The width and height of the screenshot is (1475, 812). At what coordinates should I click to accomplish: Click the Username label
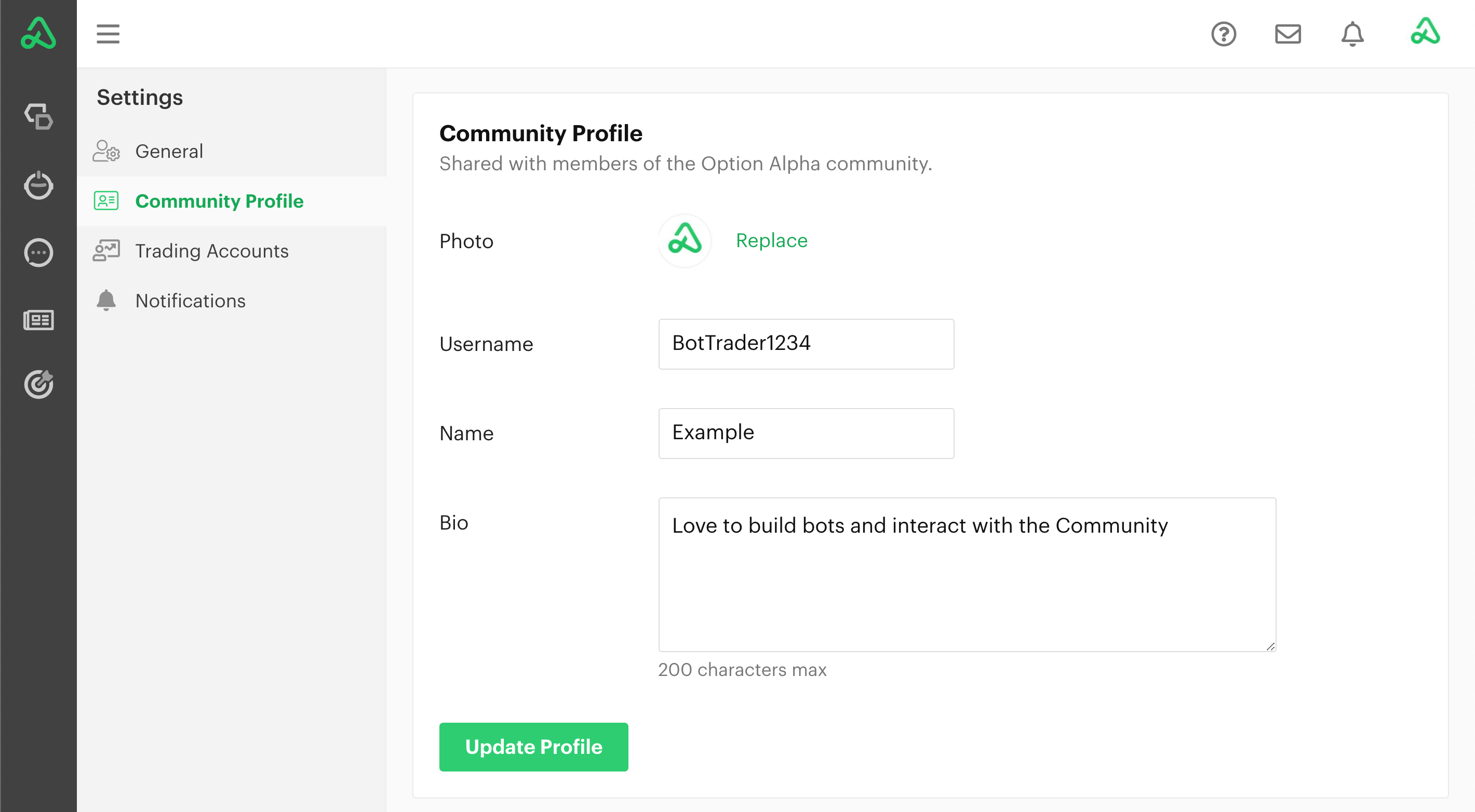(486, 344)
